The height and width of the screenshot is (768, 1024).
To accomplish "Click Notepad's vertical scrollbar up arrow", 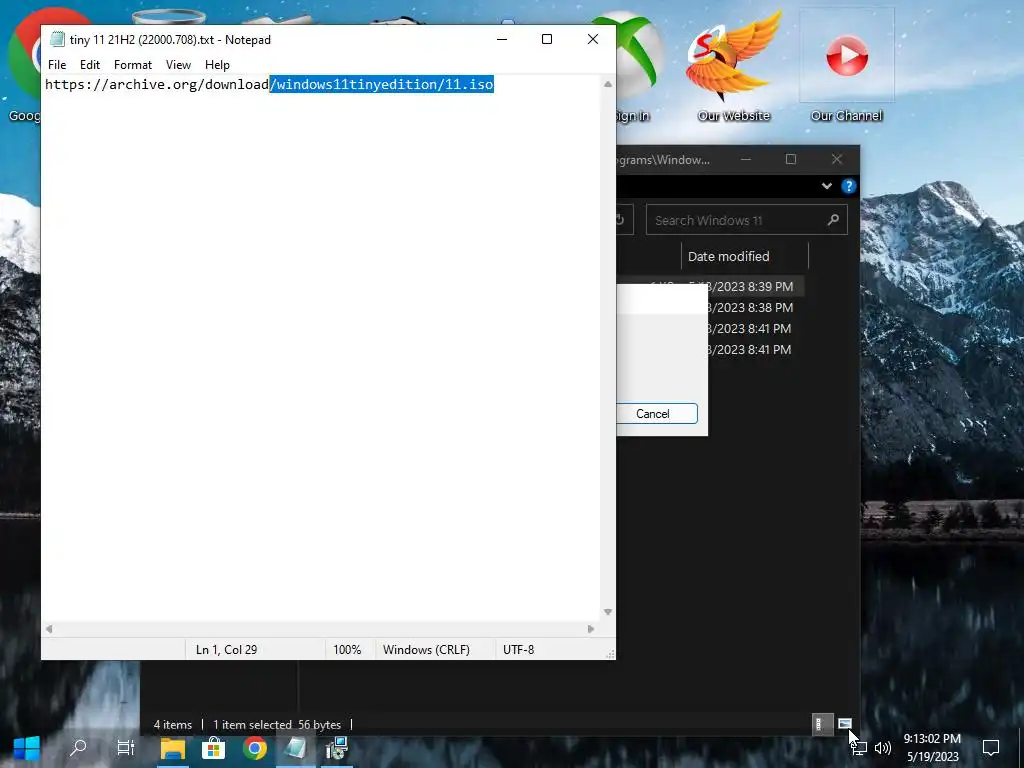I will [x=608, y=84].
